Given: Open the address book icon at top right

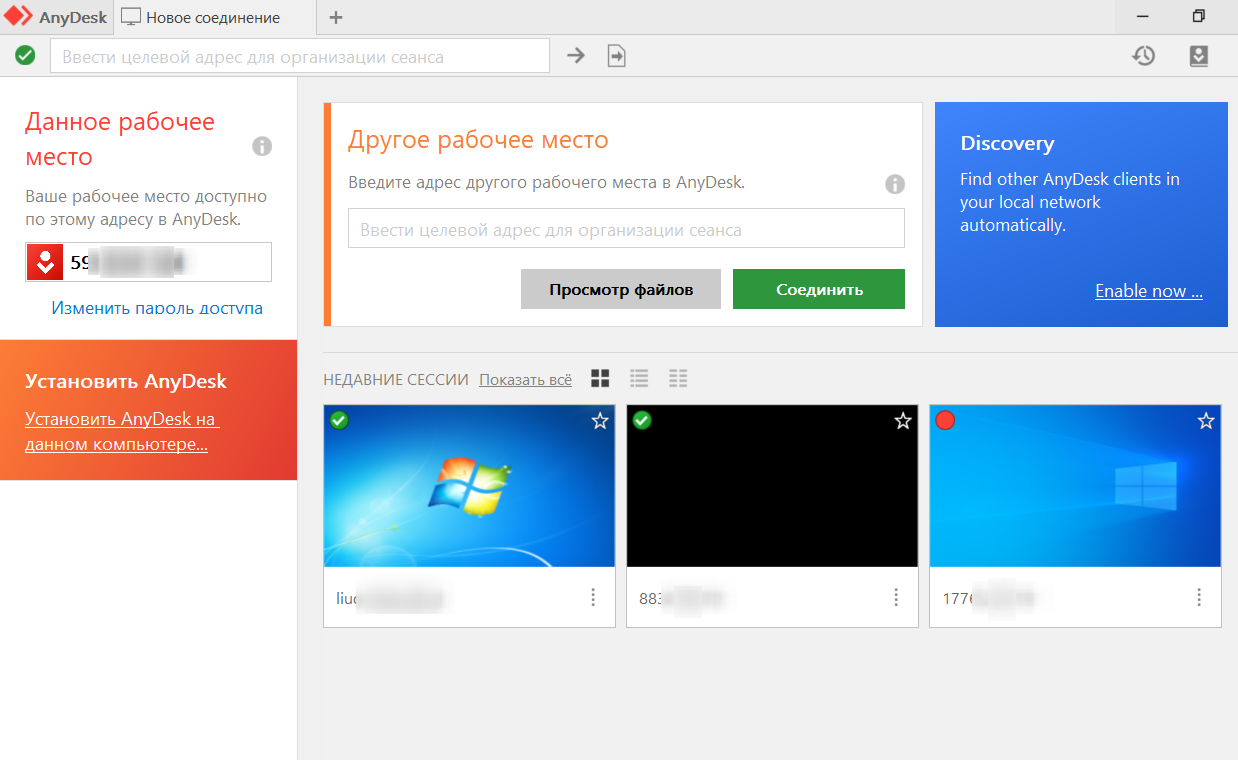Looking at the screenshot, I should tap(1199, 56).
